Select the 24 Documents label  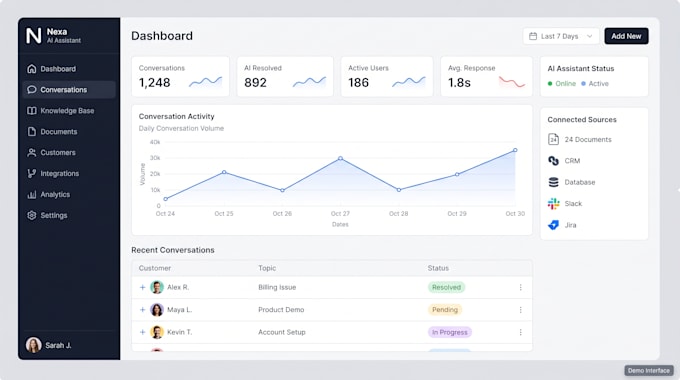[x=588, y=140]
